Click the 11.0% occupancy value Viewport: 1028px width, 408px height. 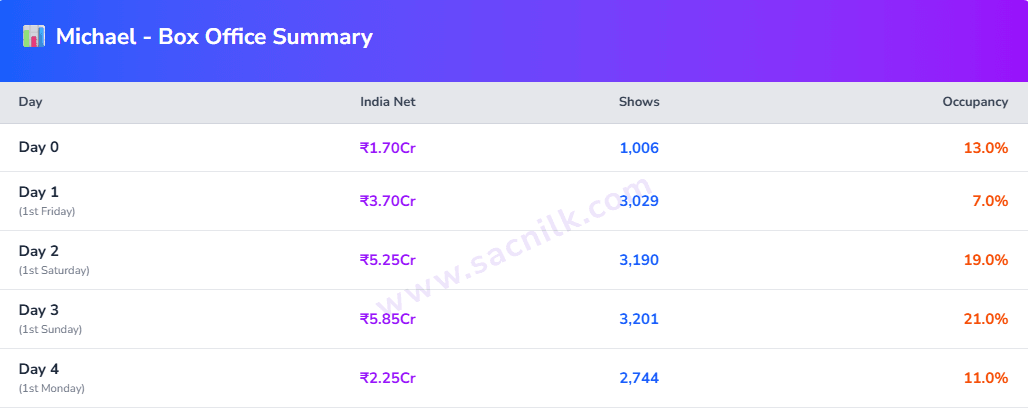pyautogui.click(x=985, y=378)
